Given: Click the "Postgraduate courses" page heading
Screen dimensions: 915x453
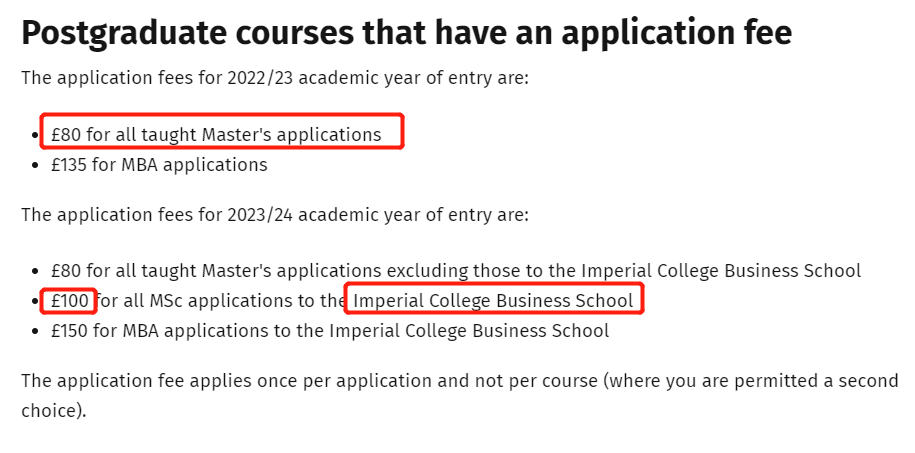Looking at the screenshot, I should pyautogui.click(x=405, y=34).
